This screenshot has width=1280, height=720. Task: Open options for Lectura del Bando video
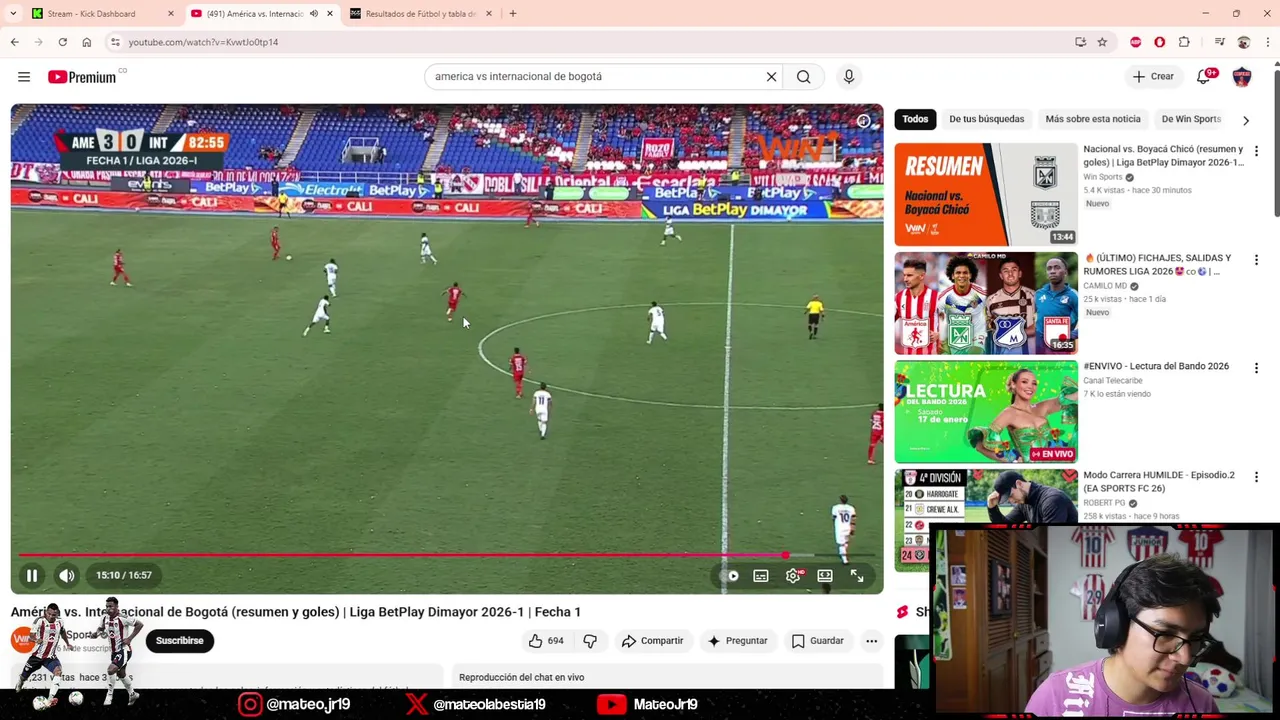(x=1256, y=368)
